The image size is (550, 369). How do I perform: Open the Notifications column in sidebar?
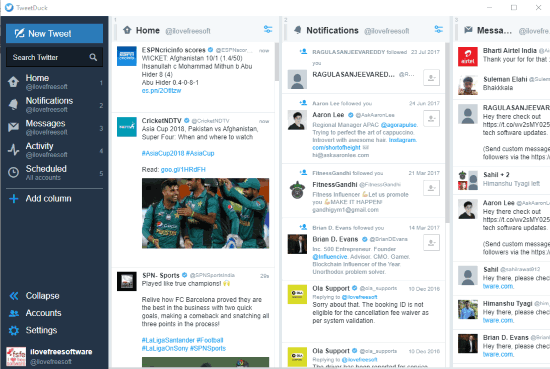[x=54, y=105]
